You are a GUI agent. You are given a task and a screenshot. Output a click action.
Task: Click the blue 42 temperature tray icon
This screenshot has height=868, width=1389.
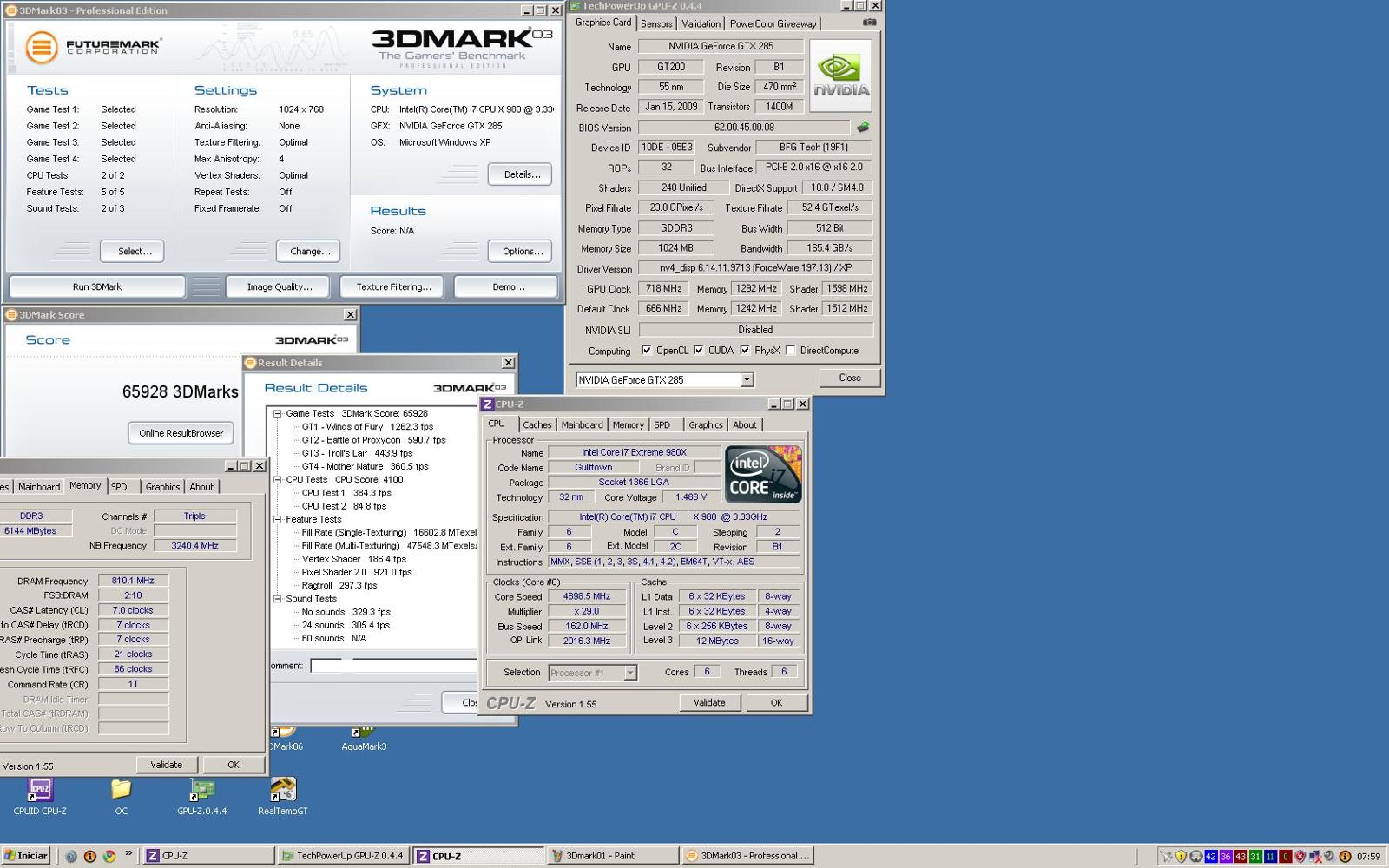1211,856
